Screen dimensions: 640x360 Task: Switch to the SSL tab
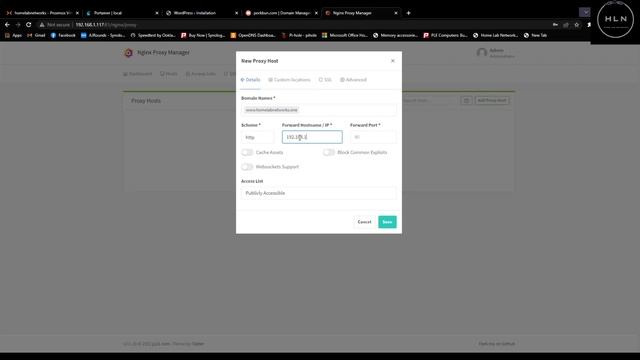325,80
